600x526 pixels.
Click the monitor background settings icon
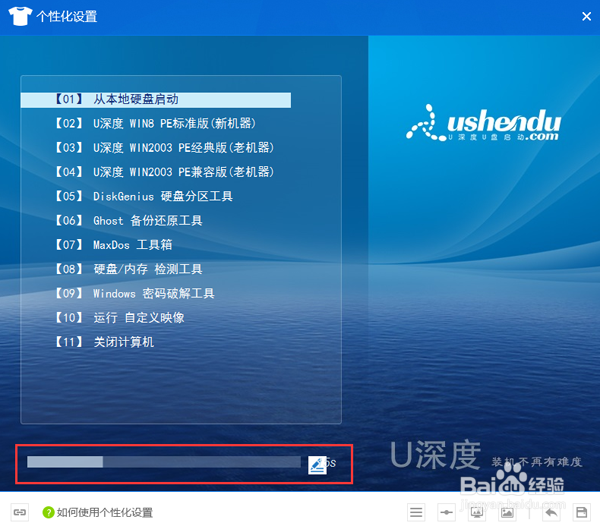coord(477,512)
